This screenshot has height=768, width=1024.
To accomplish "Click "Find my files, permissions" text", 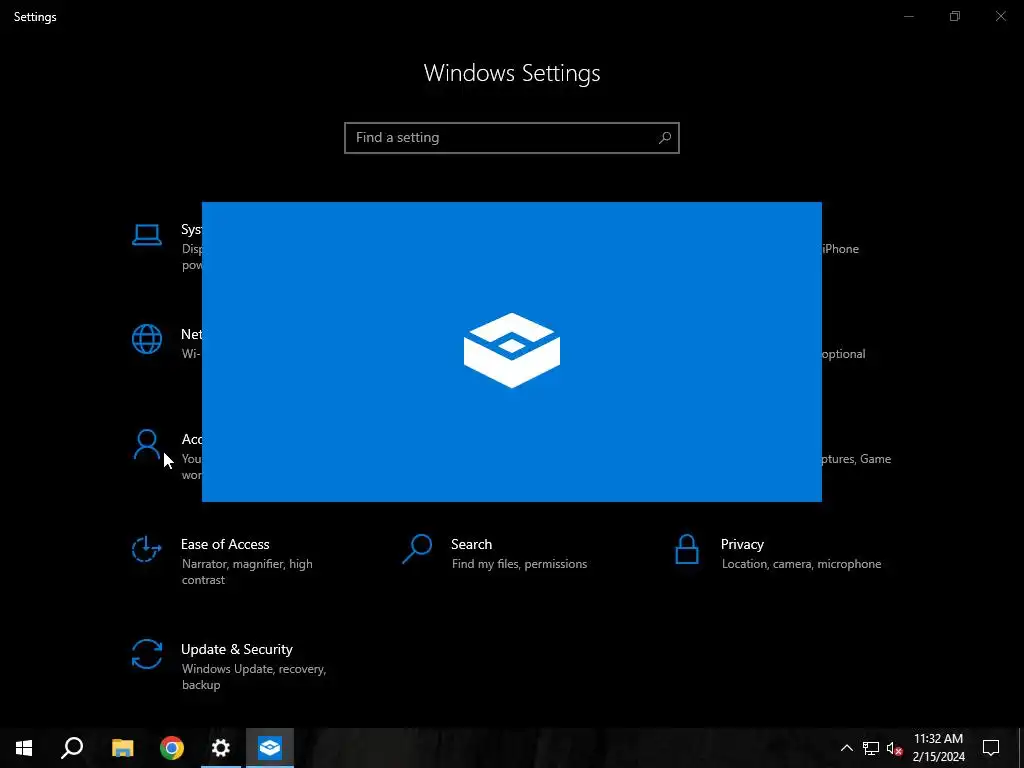I will coord(519,564).
